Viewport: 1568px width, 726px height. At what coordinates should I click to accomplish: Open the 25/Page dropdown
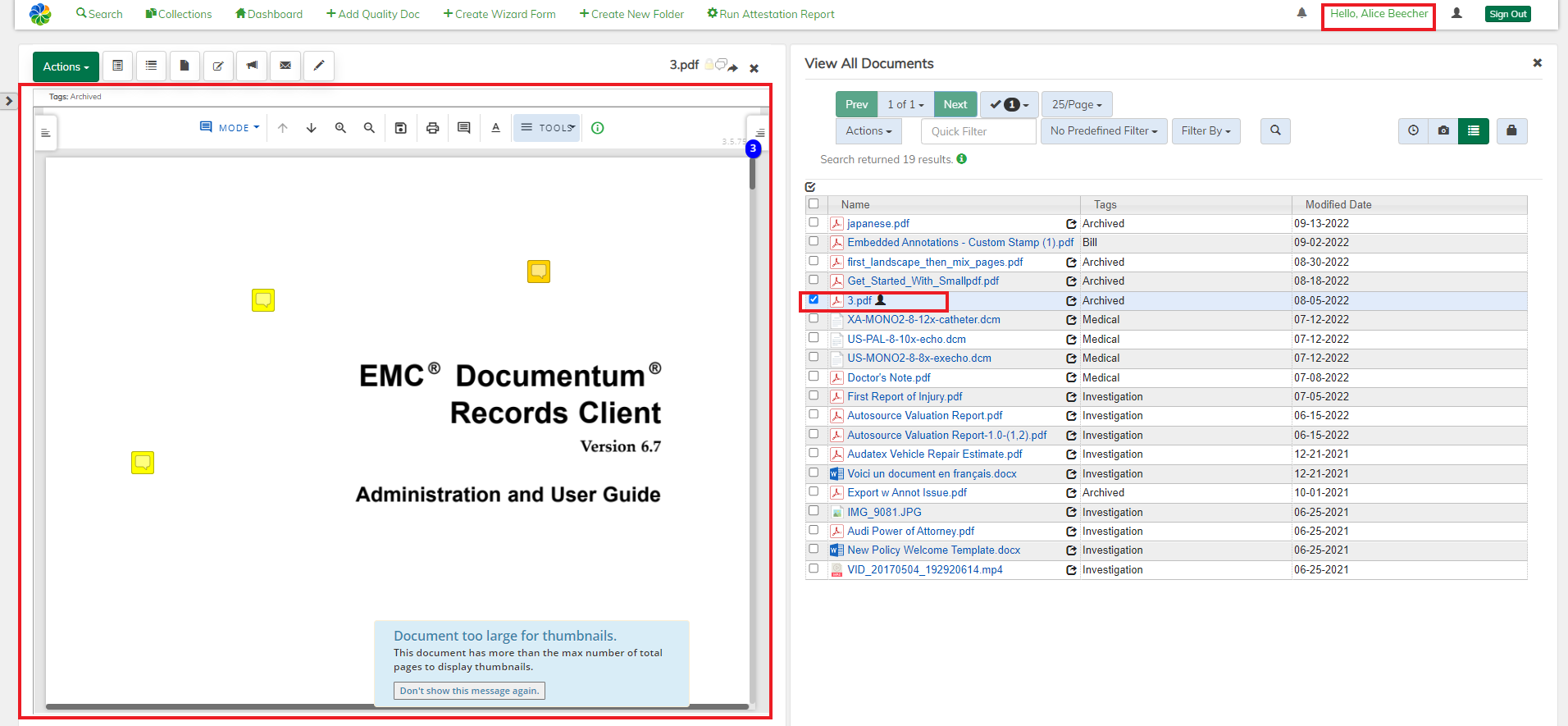(1076, 104)
